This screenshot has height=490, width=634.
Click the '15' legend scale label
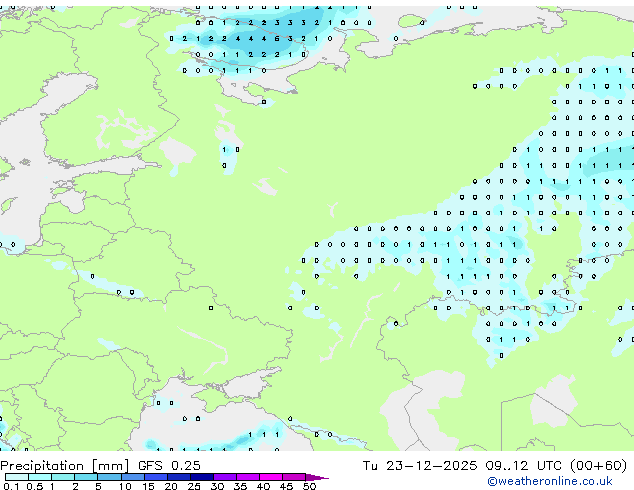[x=148, y=486]
